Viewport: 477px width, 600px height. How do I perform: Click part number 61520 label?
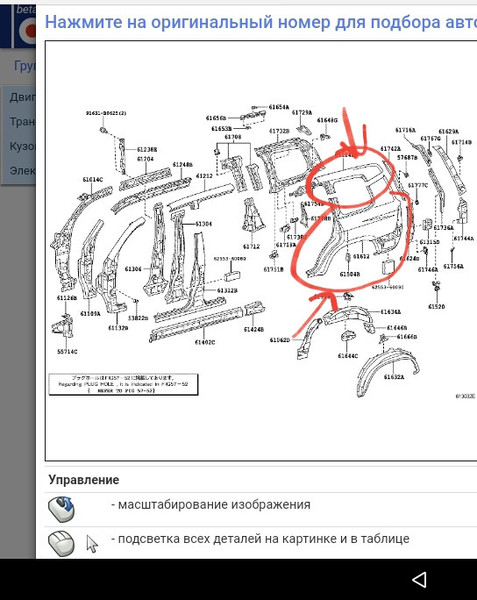point(436,307)
